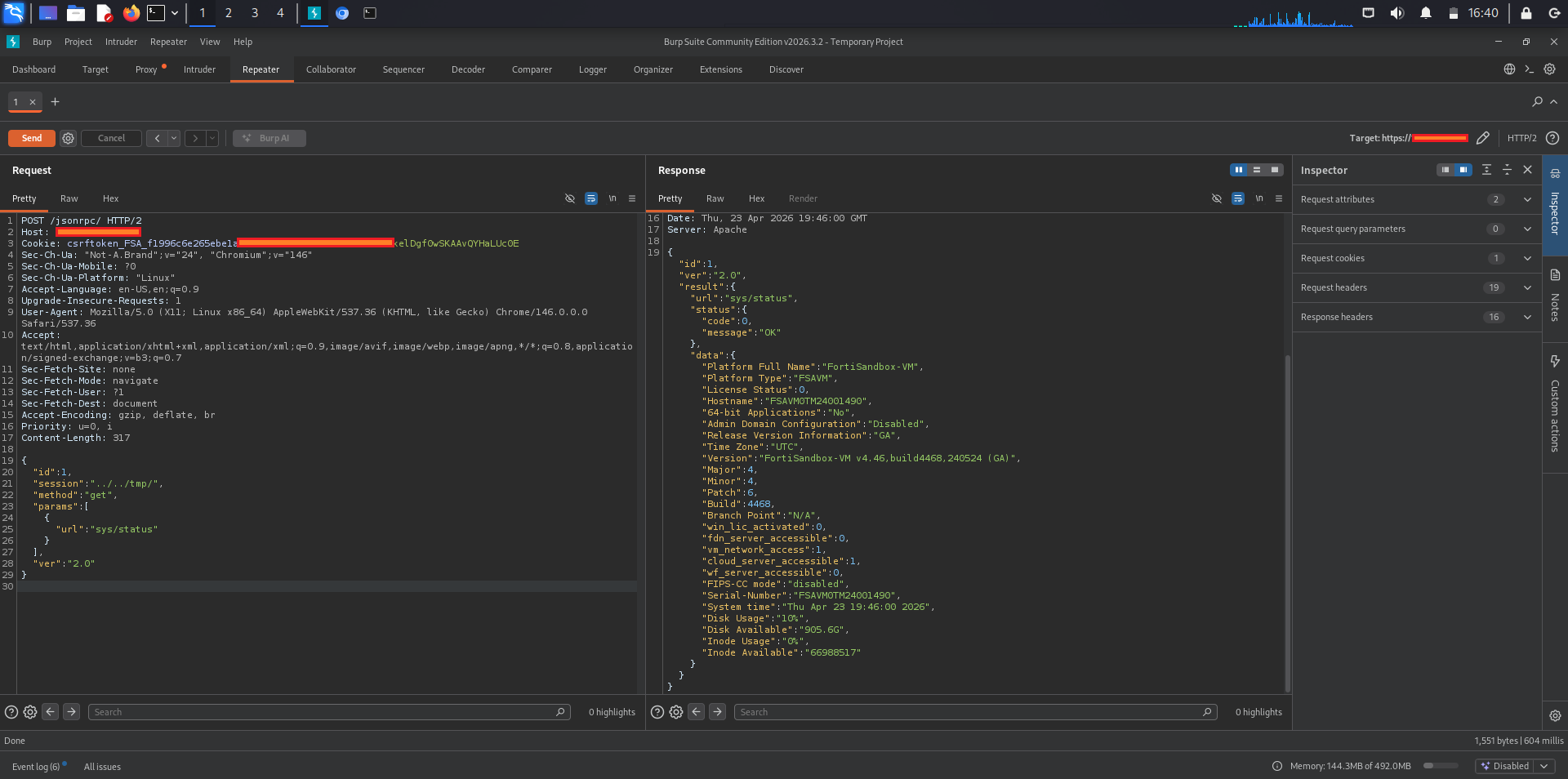Open the history back dropdown arrow
The width and height of the screenshot is (1568, 779).
coord(174,138)
